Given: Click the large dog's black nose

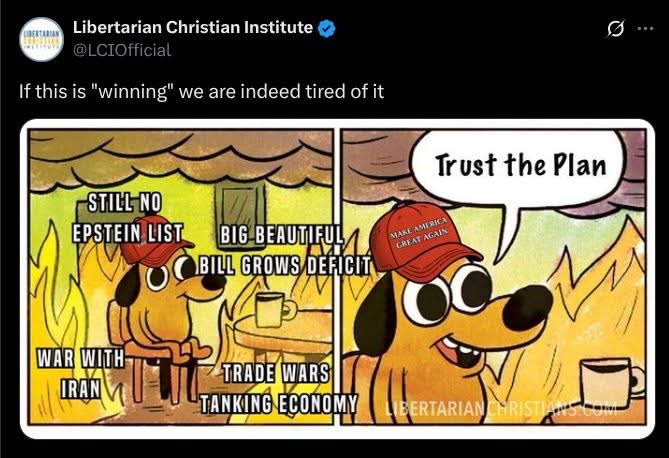Looking at the screenshot, I should (527, 307).
